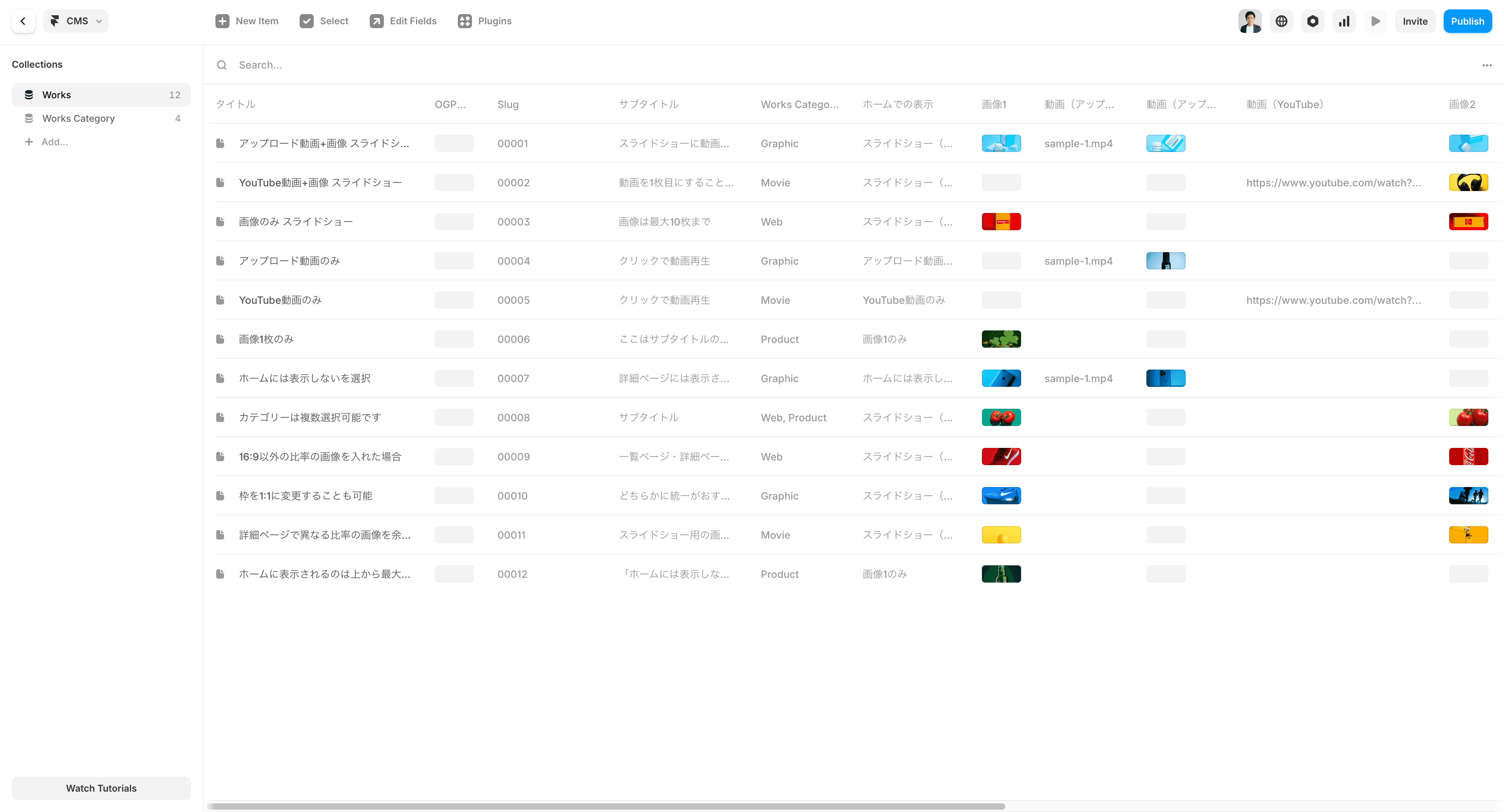Click the 画像1 thumbnail in row 00003

1001,221
